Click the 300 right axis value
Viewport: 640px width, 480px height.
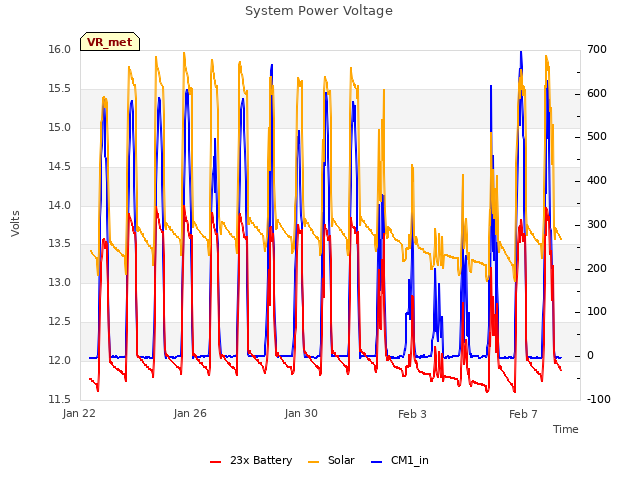tap(597, 224)
